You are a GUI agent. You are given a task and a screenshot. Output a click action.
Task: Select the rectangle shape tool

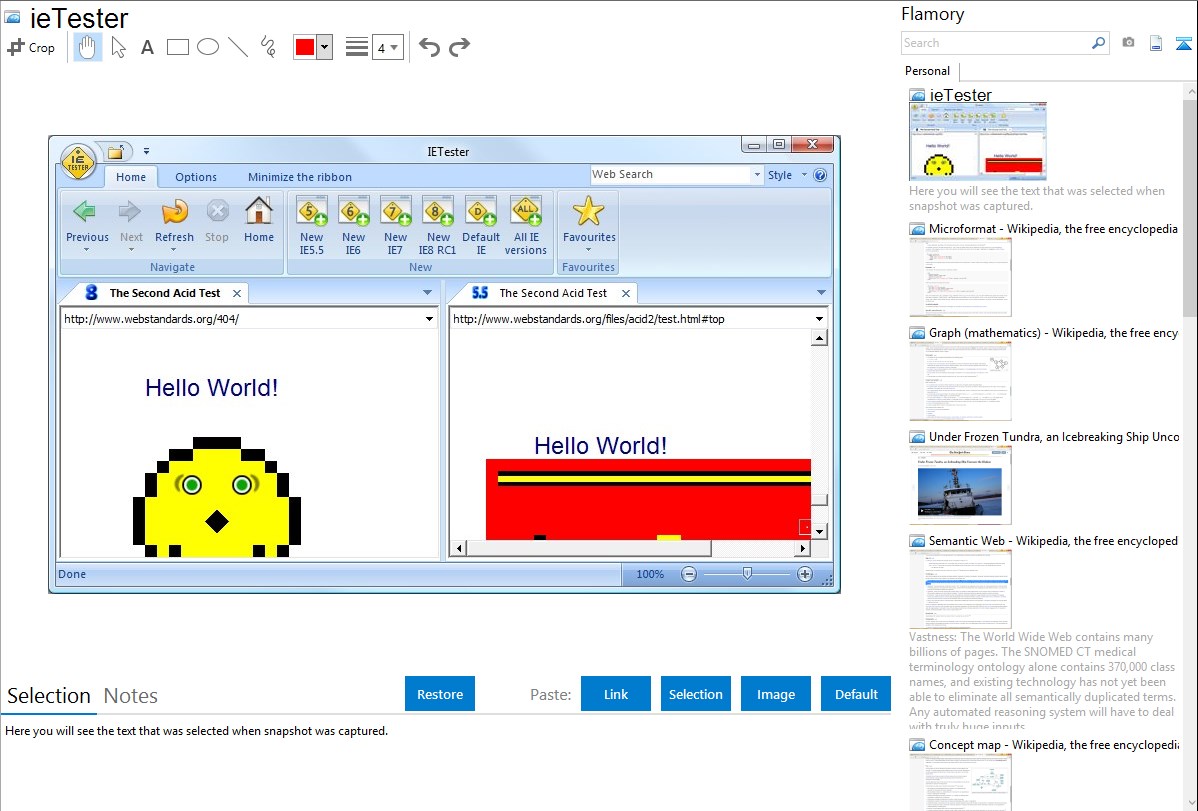[x=177, y=47]
